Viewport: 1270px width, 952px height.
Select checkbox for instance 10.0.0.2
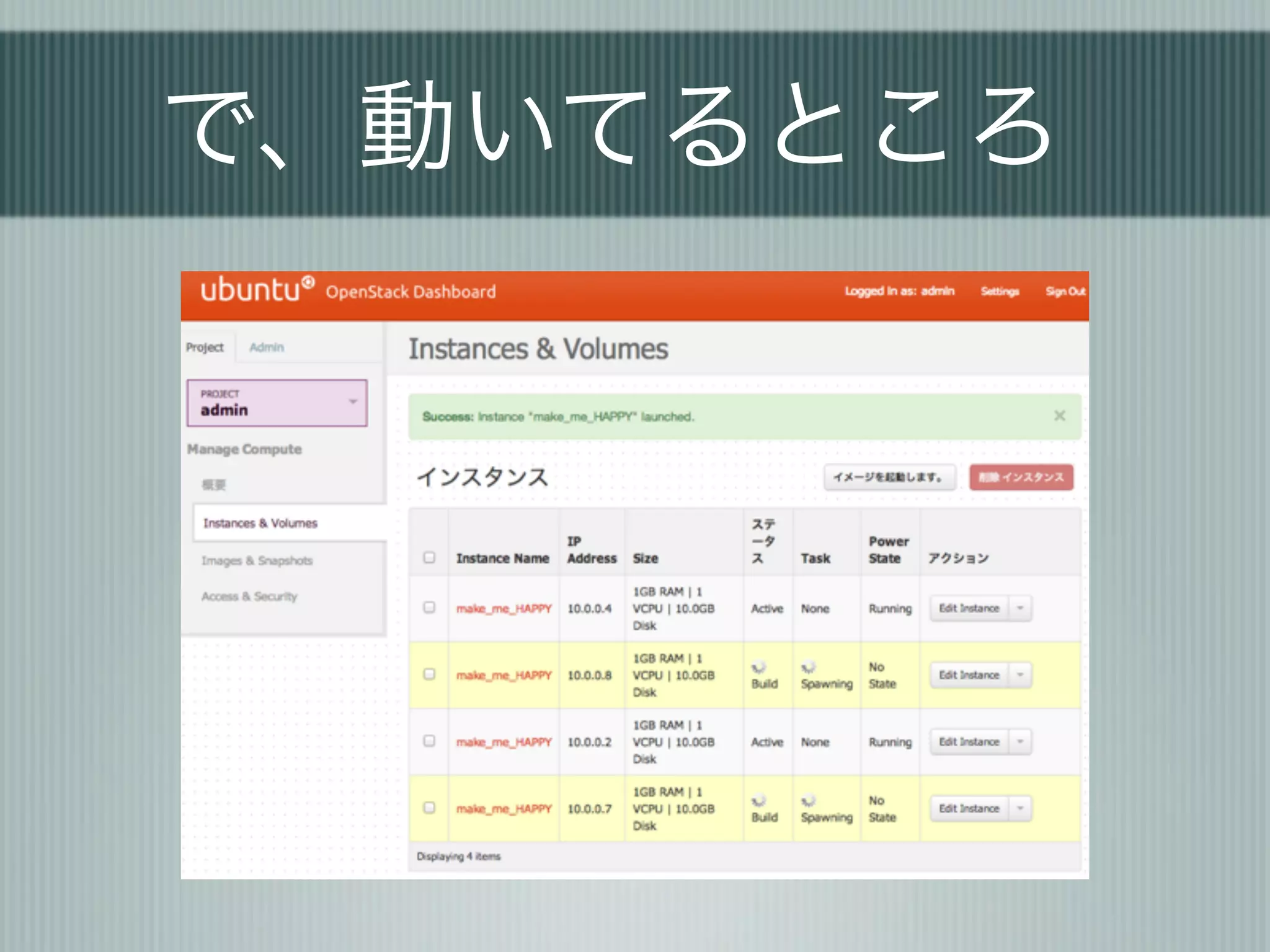click(x=429, y=741)
